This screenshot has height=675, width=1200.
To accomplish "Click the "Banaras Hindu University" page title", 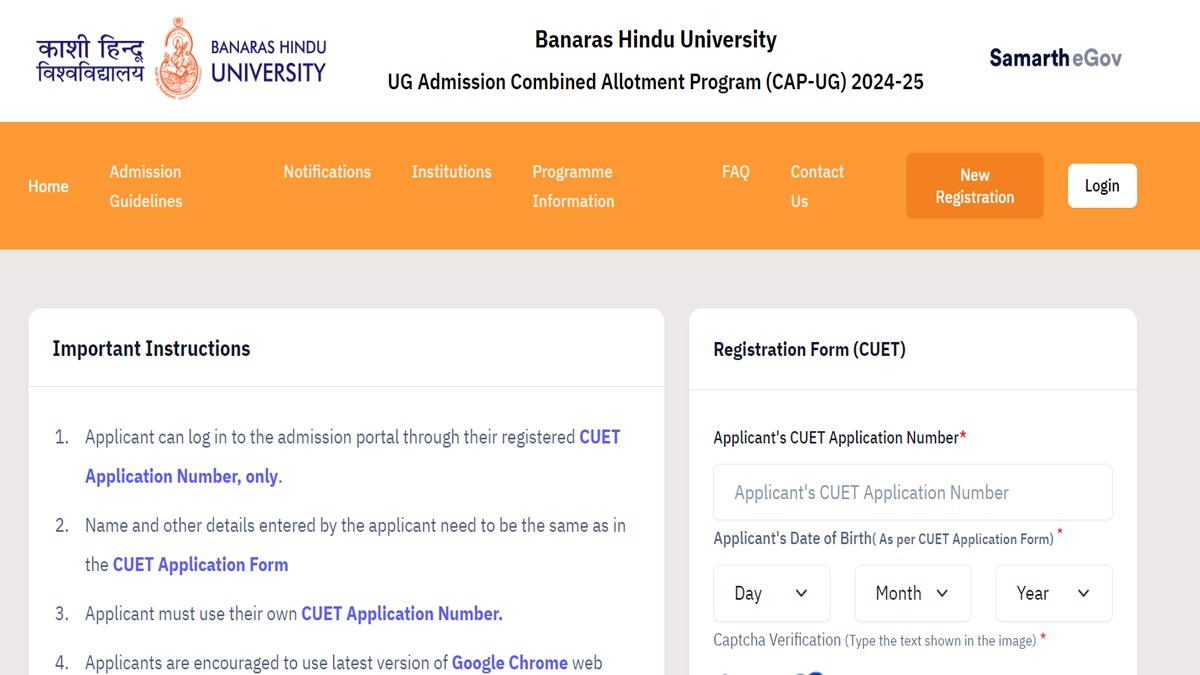I will [656, 40].
